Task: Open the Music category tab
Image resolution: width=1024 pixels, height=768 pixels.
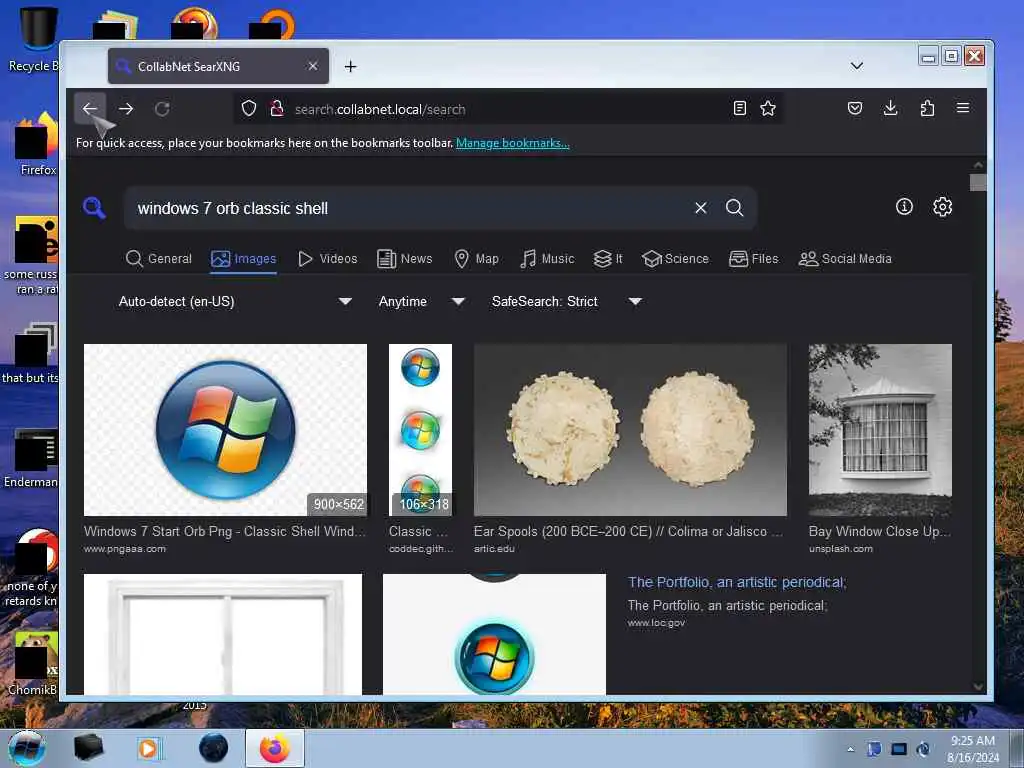Action: coord(547,259)
